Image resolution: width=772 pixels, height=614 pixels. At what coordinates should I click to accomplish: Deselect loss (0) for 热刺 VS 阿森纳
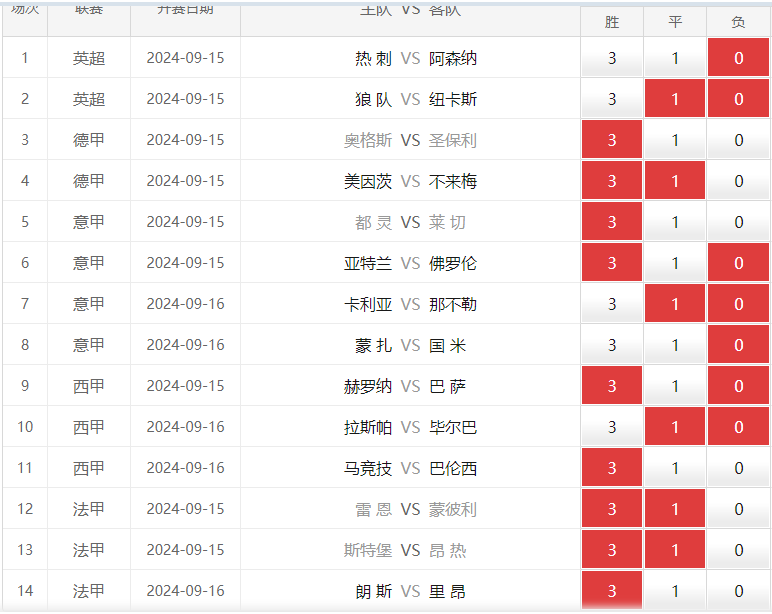tap(738, 58)
